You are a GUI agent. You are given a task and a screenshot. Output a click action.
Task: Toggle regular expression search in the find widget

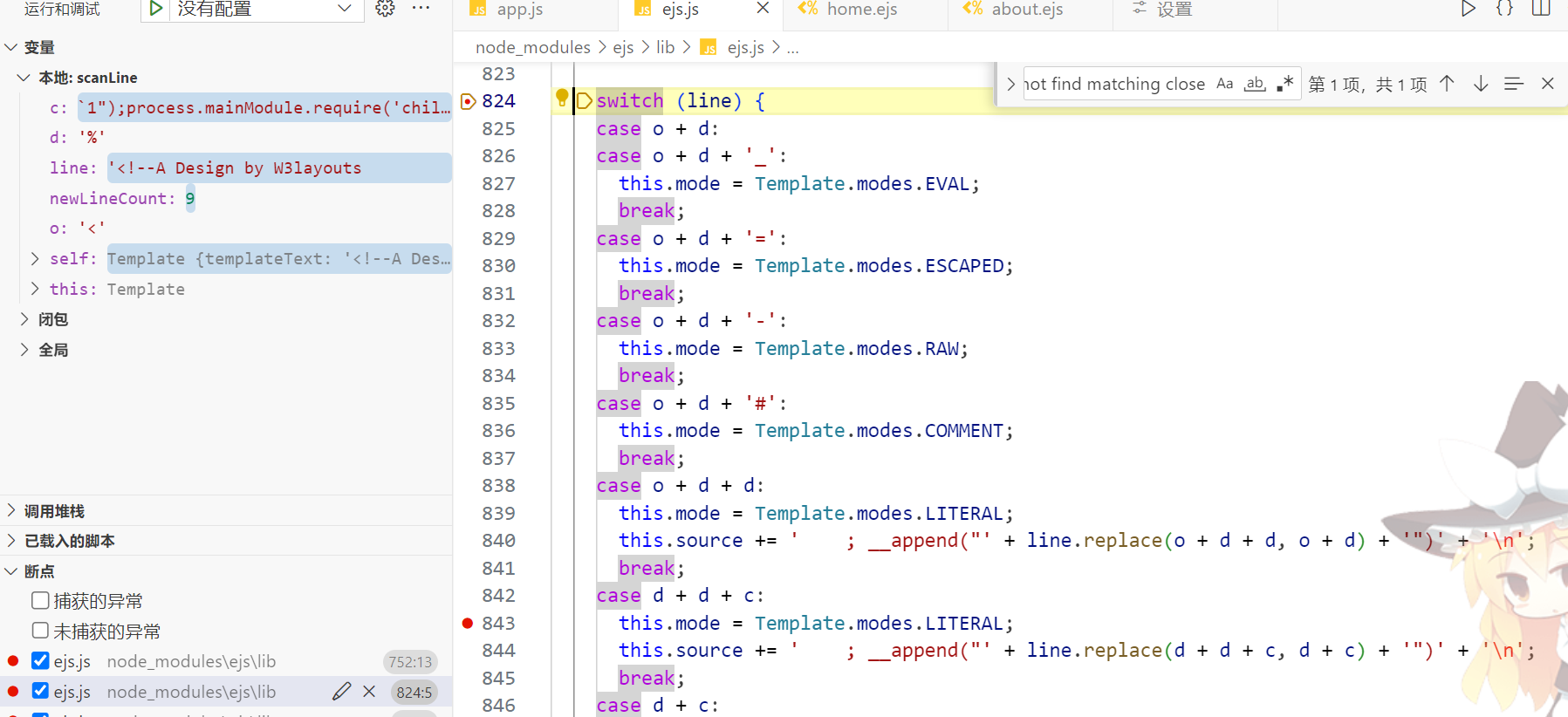tap(1284, 84)
